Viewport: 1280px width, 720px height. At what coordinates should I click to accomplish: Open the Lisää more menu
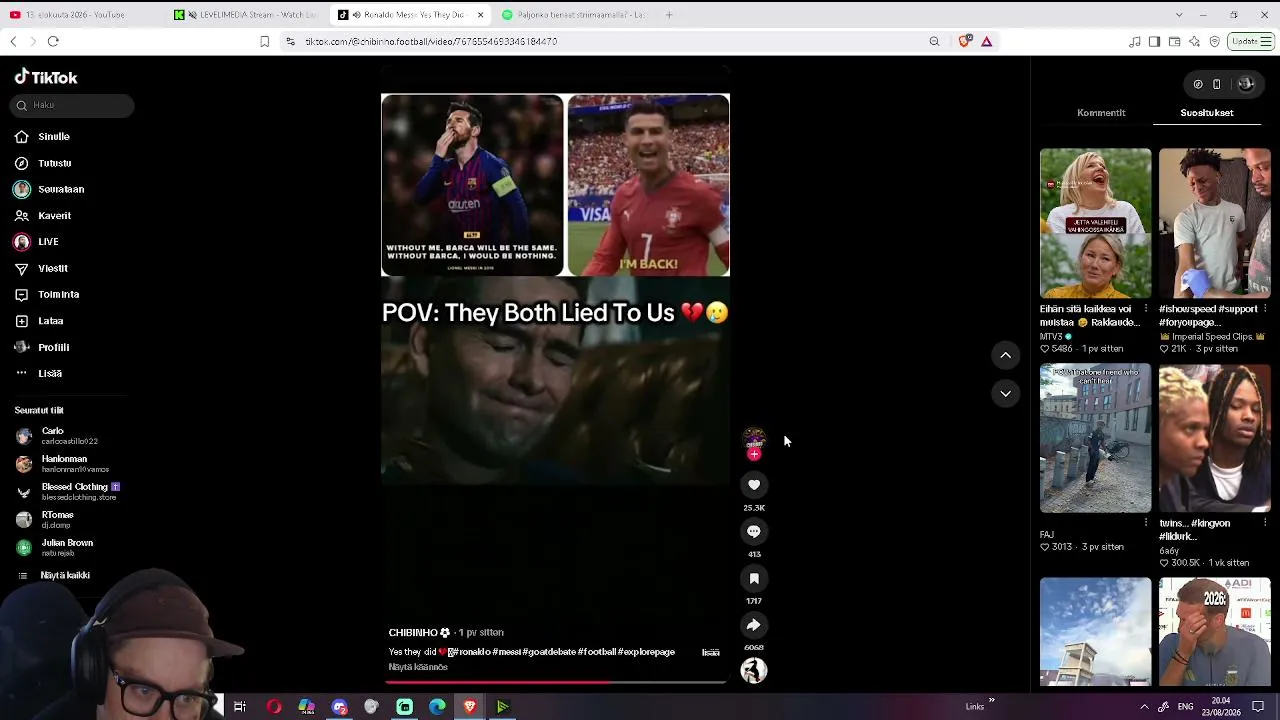click(38, 373)
